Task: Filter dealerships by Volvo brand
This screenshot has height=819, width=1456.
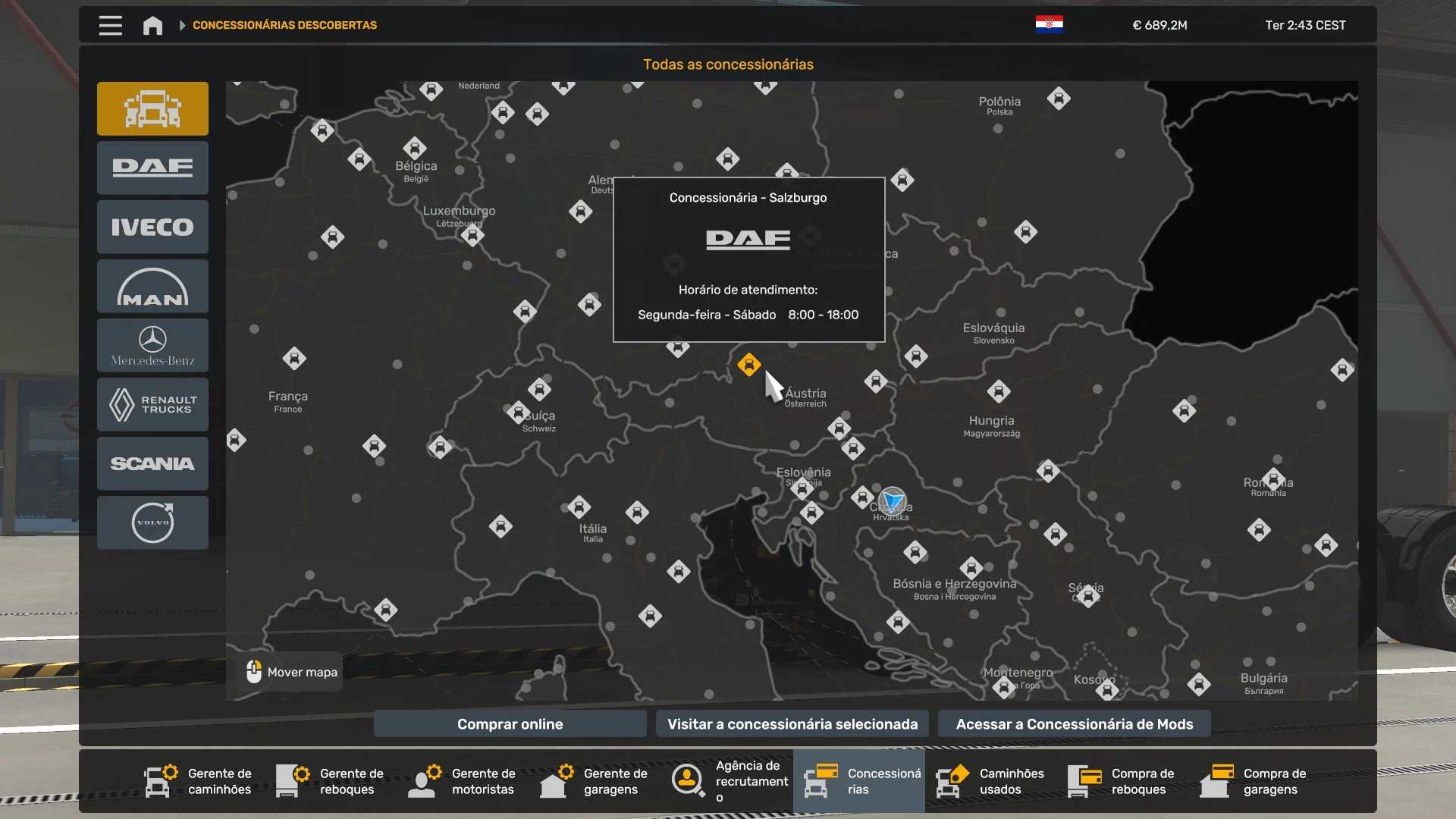Action: [x=152, y=522]
